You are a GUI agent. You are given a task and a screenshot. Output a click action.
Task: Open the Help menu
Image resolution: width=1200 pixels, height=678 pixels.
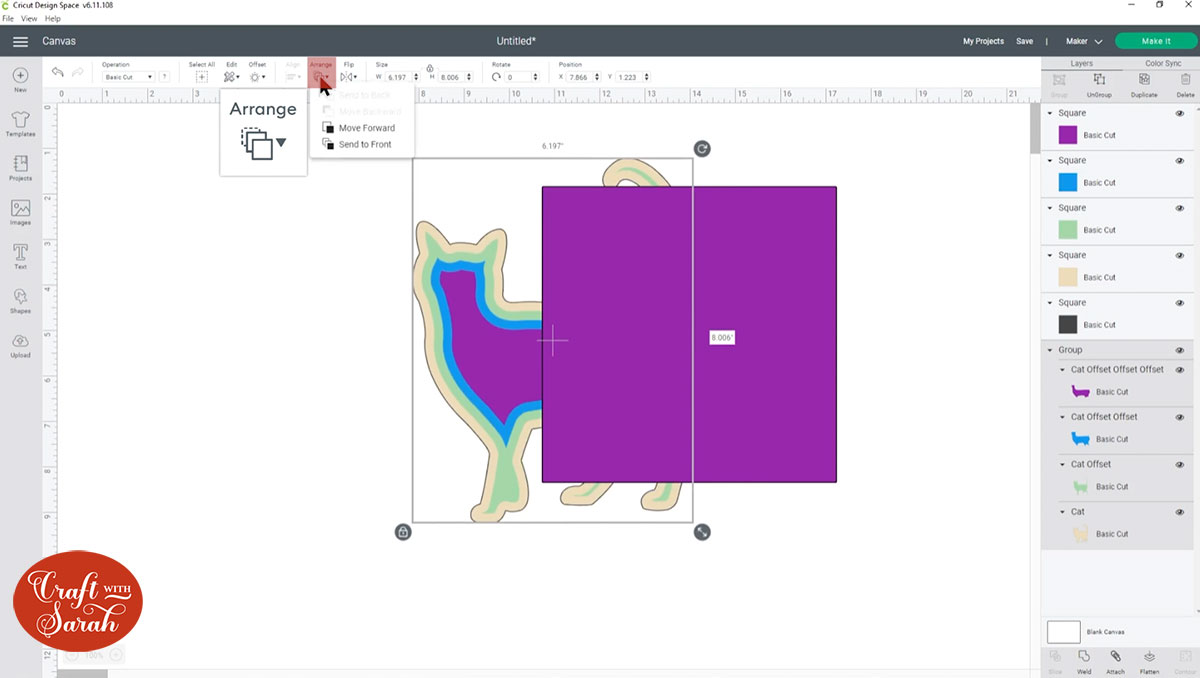click(x=52, y=18)
